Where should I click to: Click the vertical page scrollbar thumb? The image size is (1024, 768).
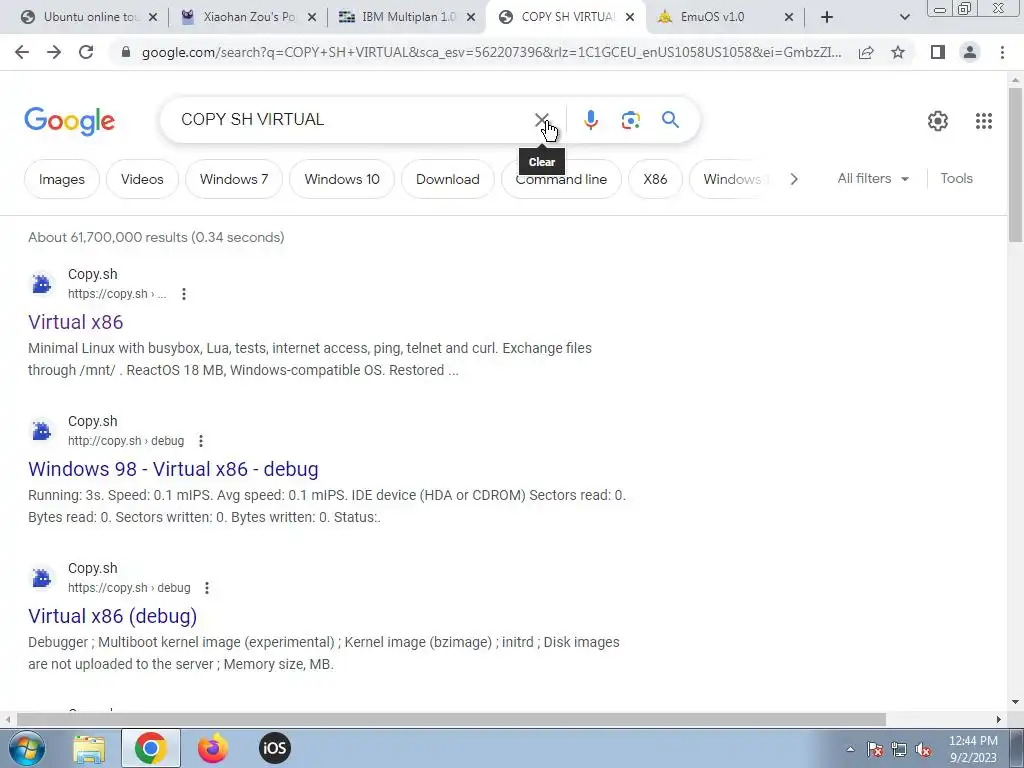click(x=1015, y=165)
